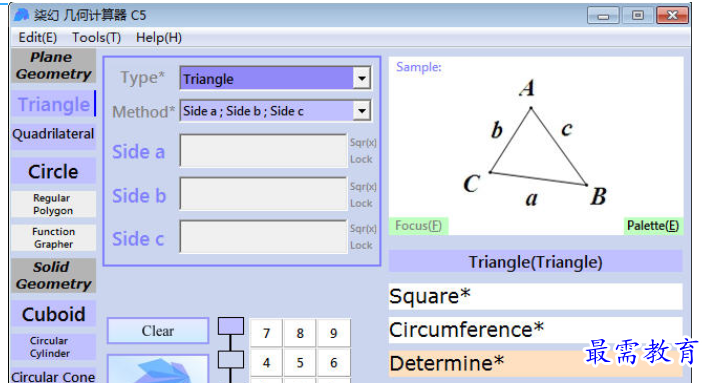Click the Plane Geometry header

click(x=54, y=66)
